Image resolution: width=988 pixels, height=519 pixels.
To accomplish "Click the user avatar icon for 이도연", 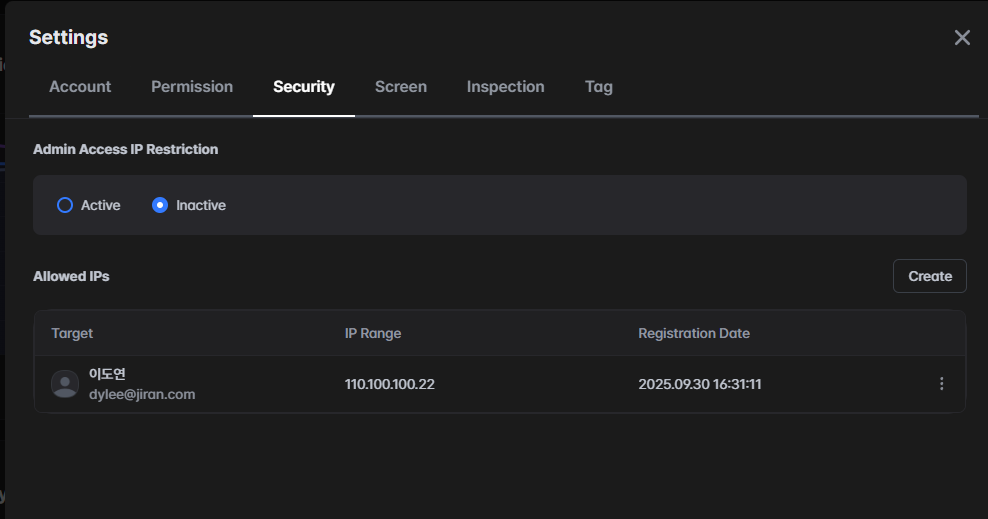I will click(65, 384).
